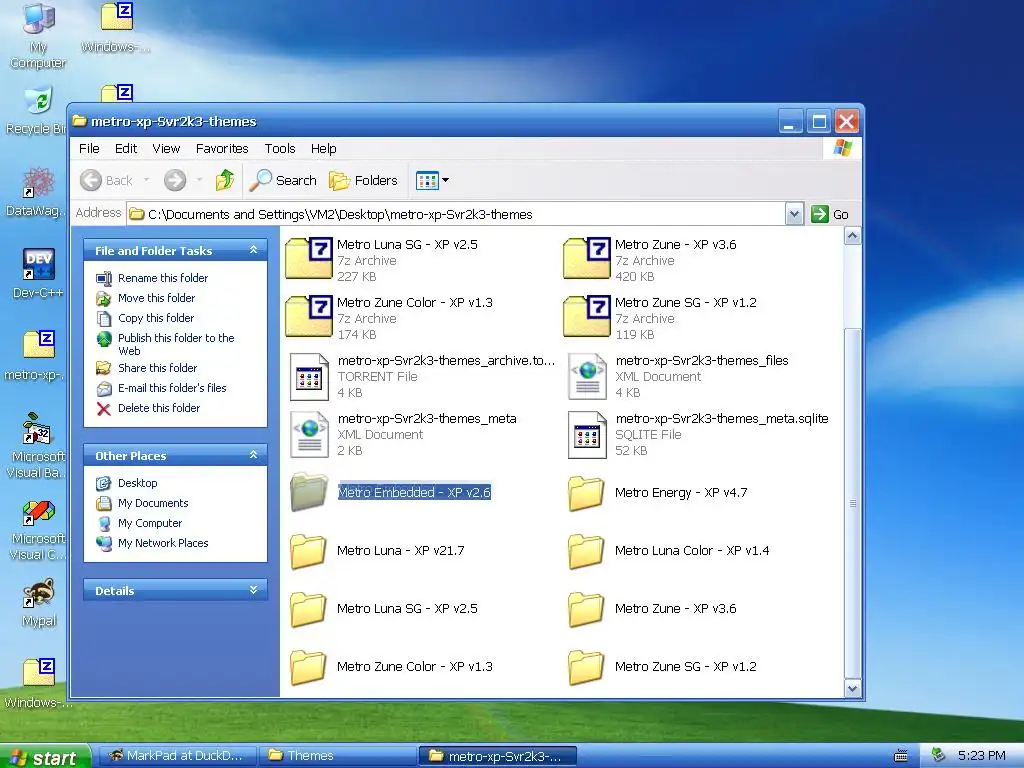Select Metro Zune XP v3.6 7z archive icon

[x=587, y=258]
